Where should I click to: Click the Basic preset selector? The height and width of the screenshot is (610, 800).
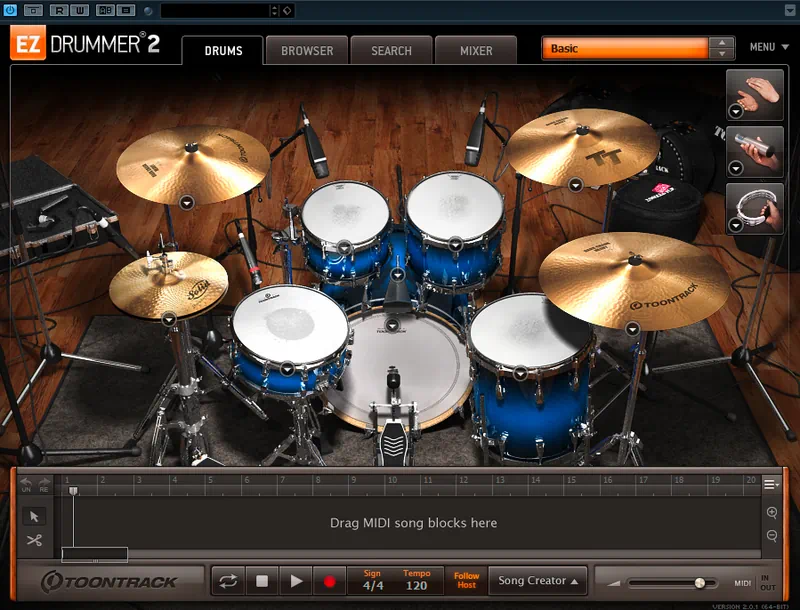tap(624, 48)
